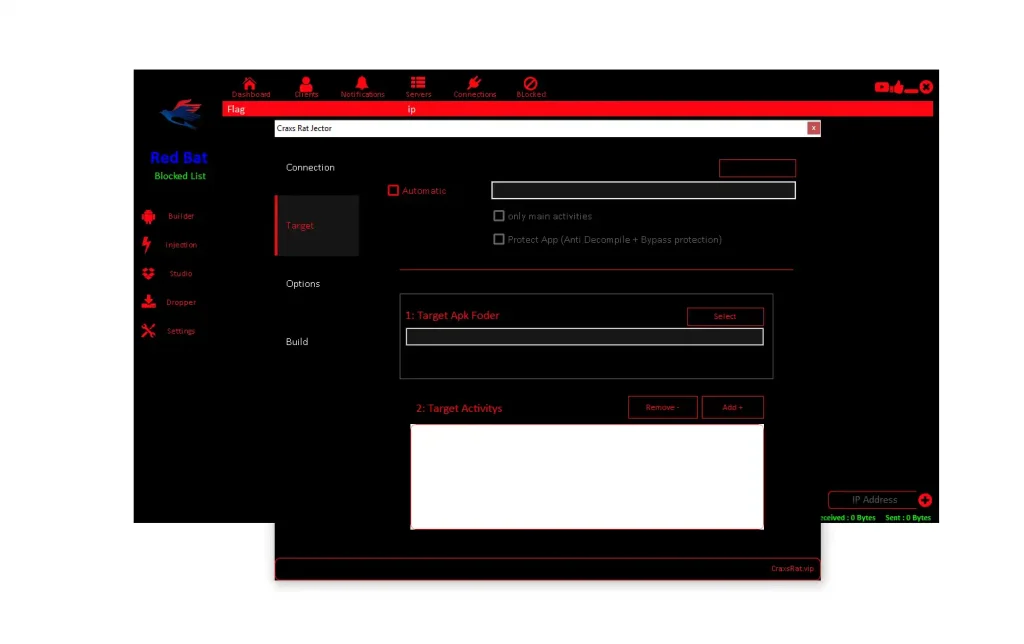Click the Servers icon in top bar
The image size is (1024, 644).
(418, 83)
